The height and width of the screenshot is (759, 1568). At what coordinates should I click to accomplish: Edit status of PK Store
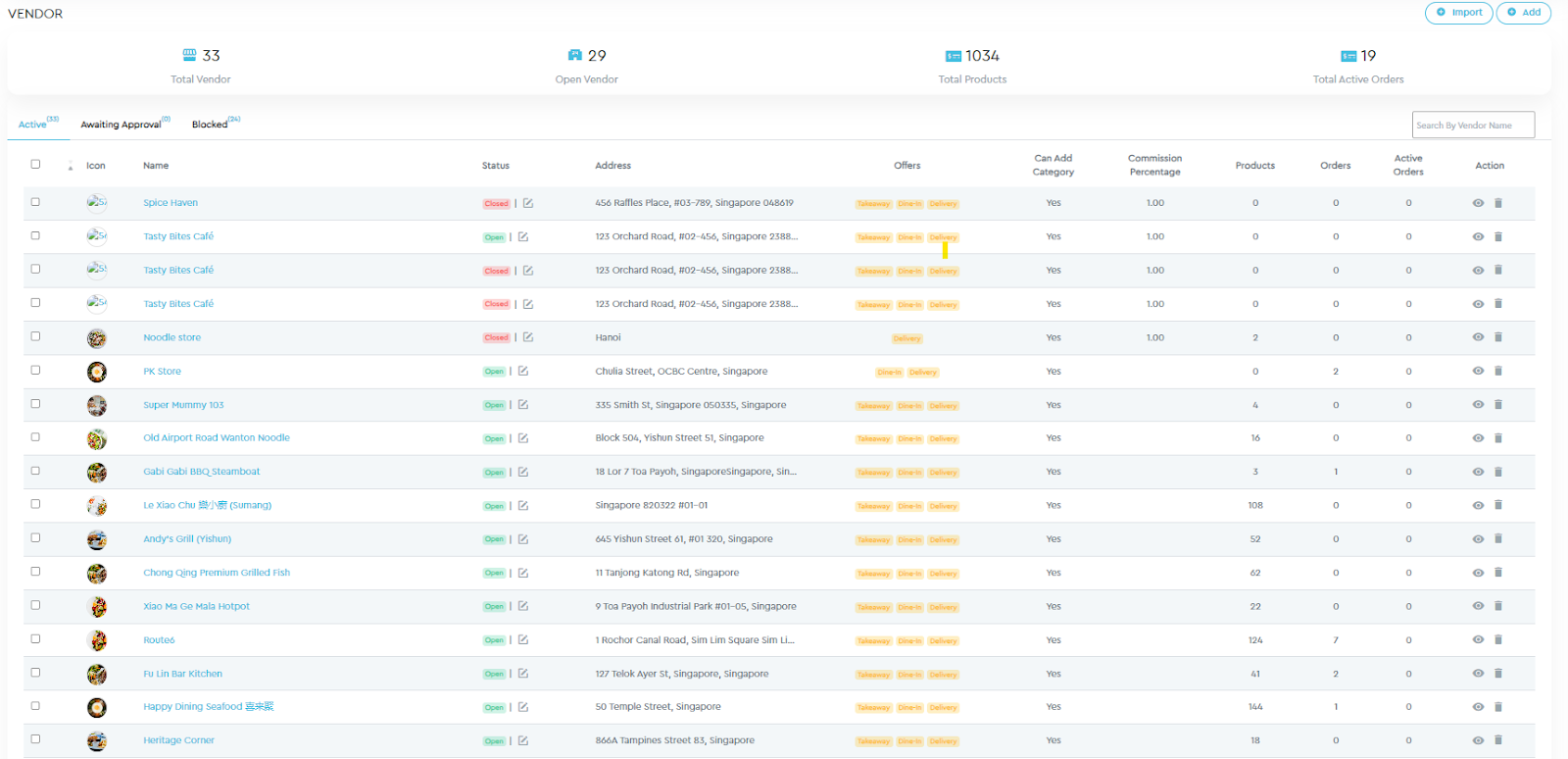click(523, 371)
